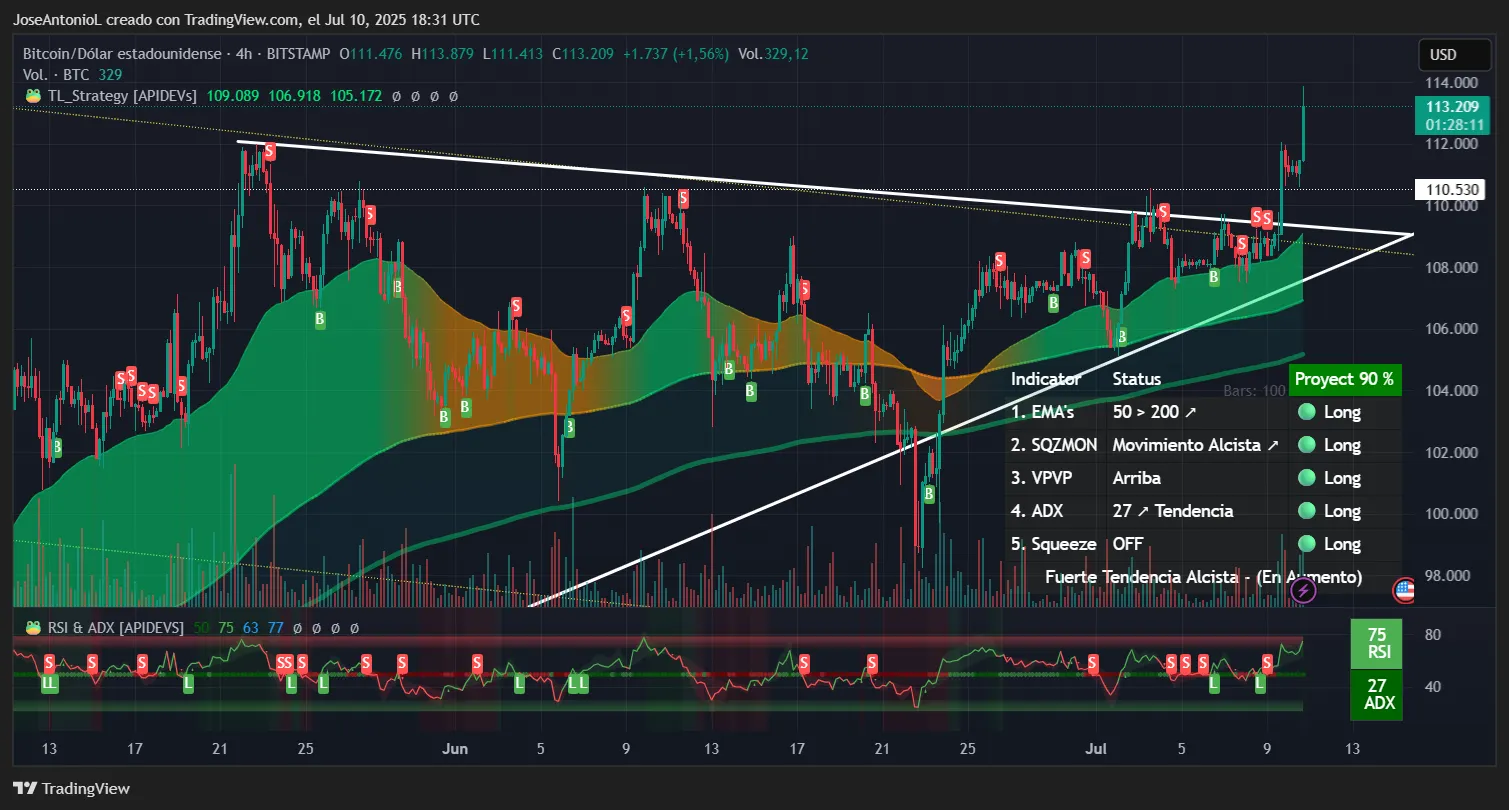Click the 104.000 price axis label
1509x810 pixels.
[x=1450, y=390]
